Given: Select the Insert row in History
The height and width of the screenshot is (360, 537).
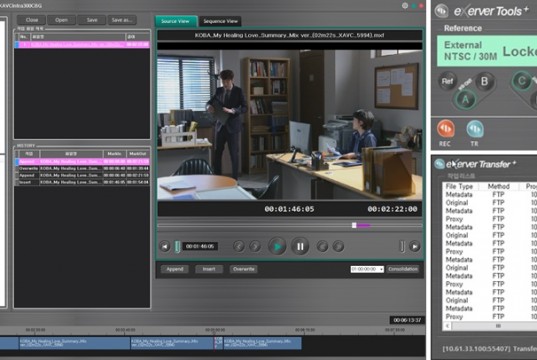Looking at the screenshot, I should 82,182.
